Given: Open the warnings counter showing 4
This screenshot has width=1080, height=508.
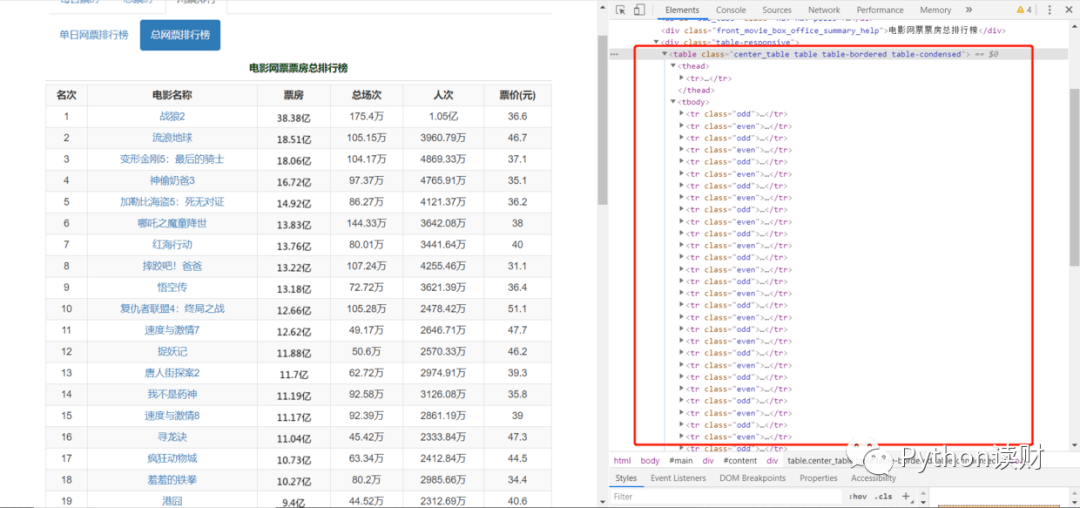Looking at the screenshot, I should click(x=1024, y=10).
